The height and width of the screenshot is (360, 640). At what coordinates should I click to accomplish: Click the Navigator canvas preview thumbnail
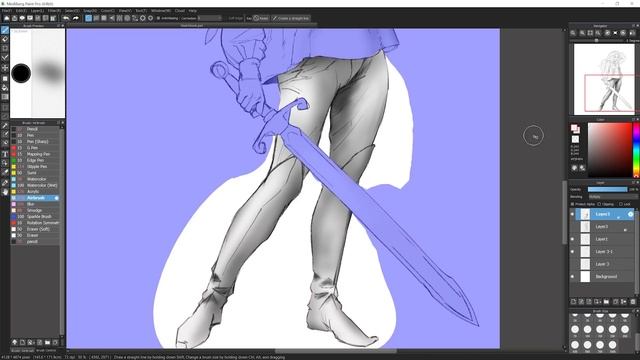pos(604,79)
